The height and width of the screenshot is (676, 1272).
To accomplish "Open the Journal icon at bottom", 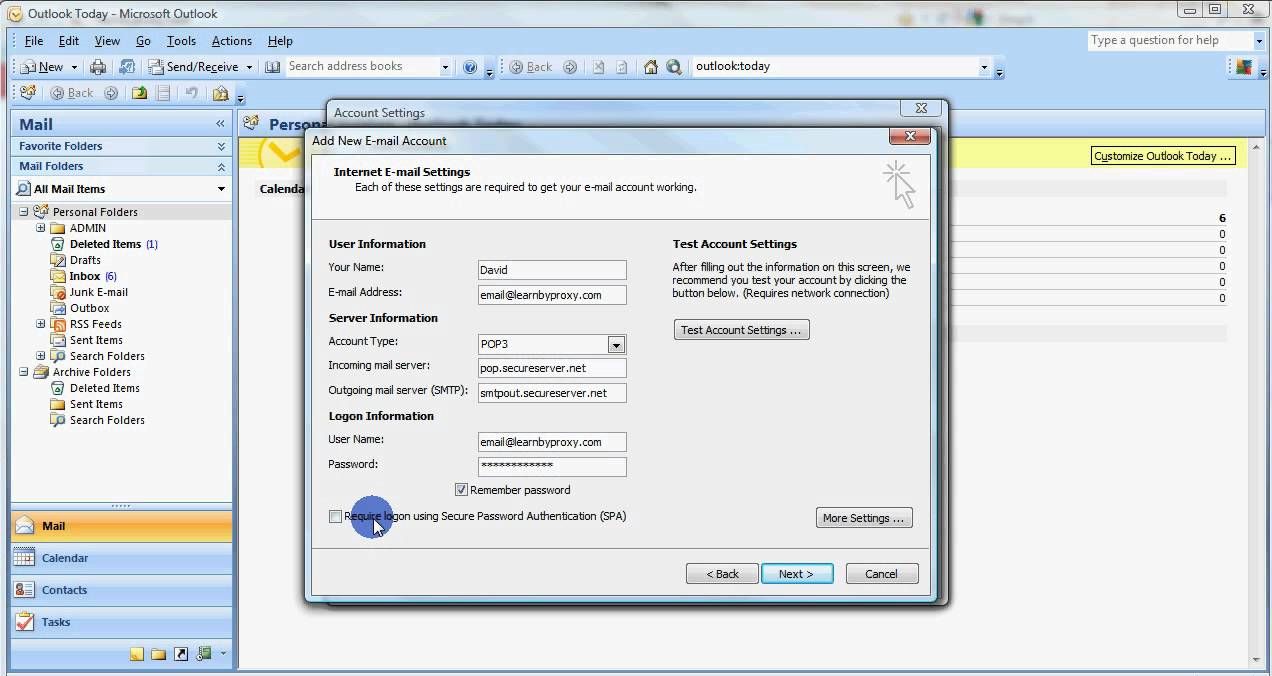I will 204,654.
